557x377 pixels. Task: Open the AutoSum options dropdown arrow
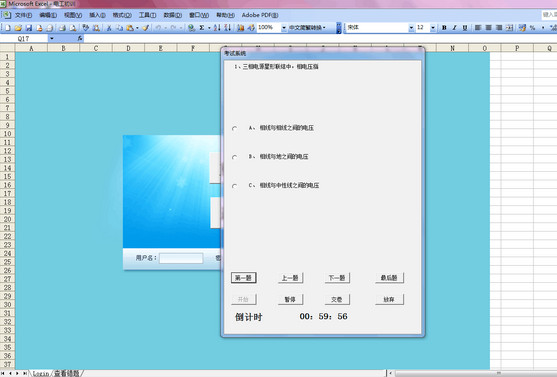click(x=209, y=28)
